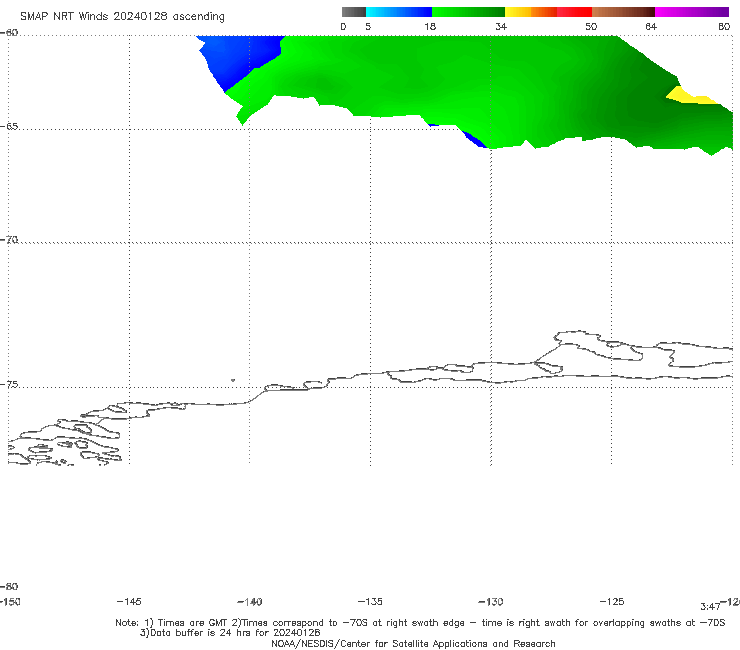Click the green segment of the color bar
Screen dimensions: 740x650
(469, 12)
